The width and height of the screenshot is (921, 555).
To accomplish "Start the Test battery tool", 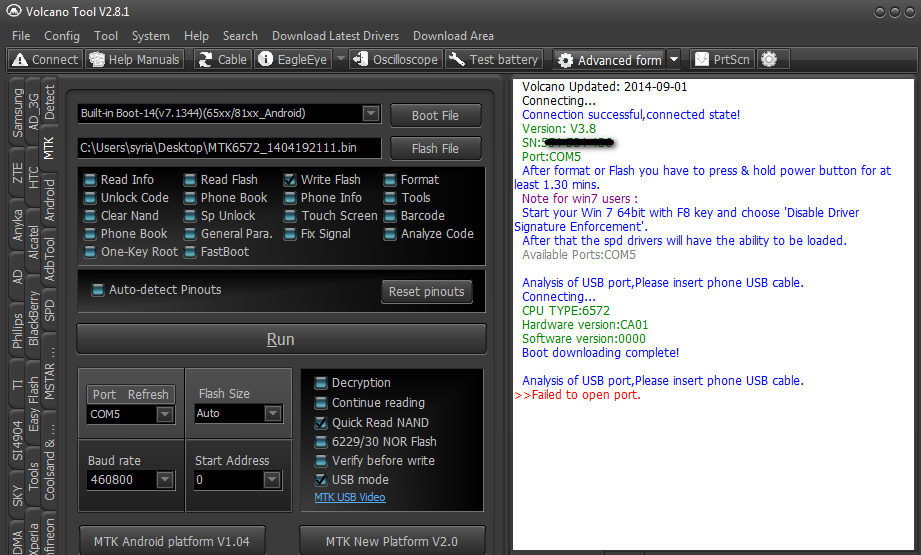I will (494, 59).
